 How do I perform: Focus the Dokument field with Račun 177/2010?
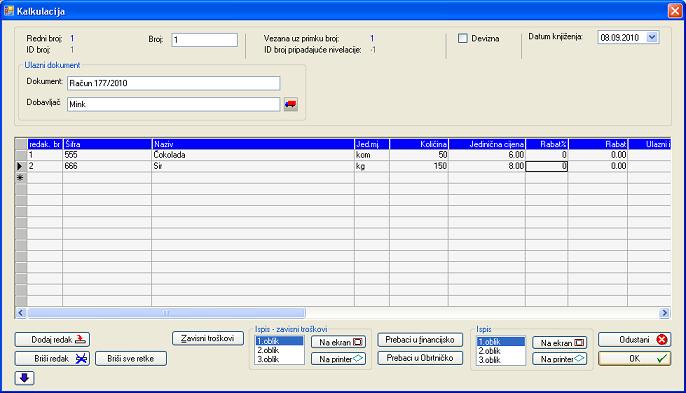click(x=173, y=83)
